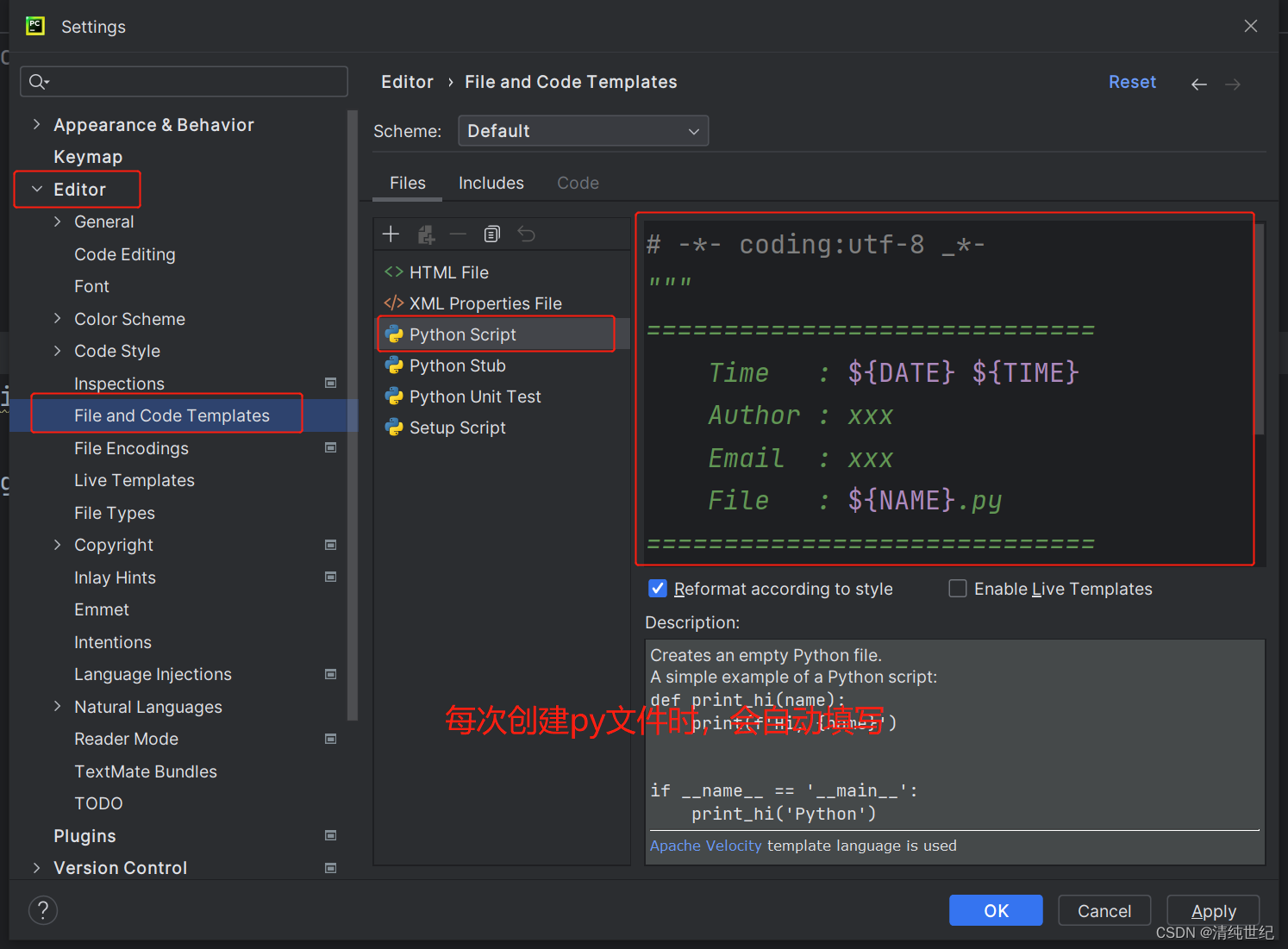The image size is (1288, 949).
Task: Click Editor in the breadcrumb
Action: coord(407,82)
